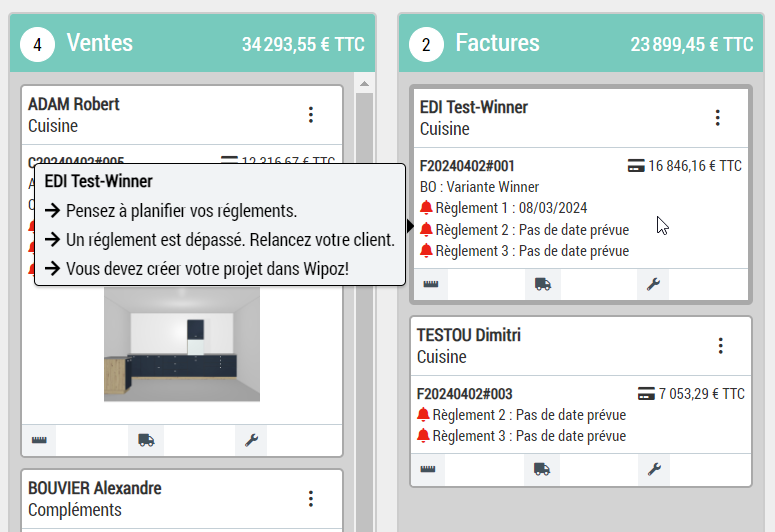Open three-dot menu on TESTOU Dimitri card
The image size is (775, 532).
tap(720, 346)
